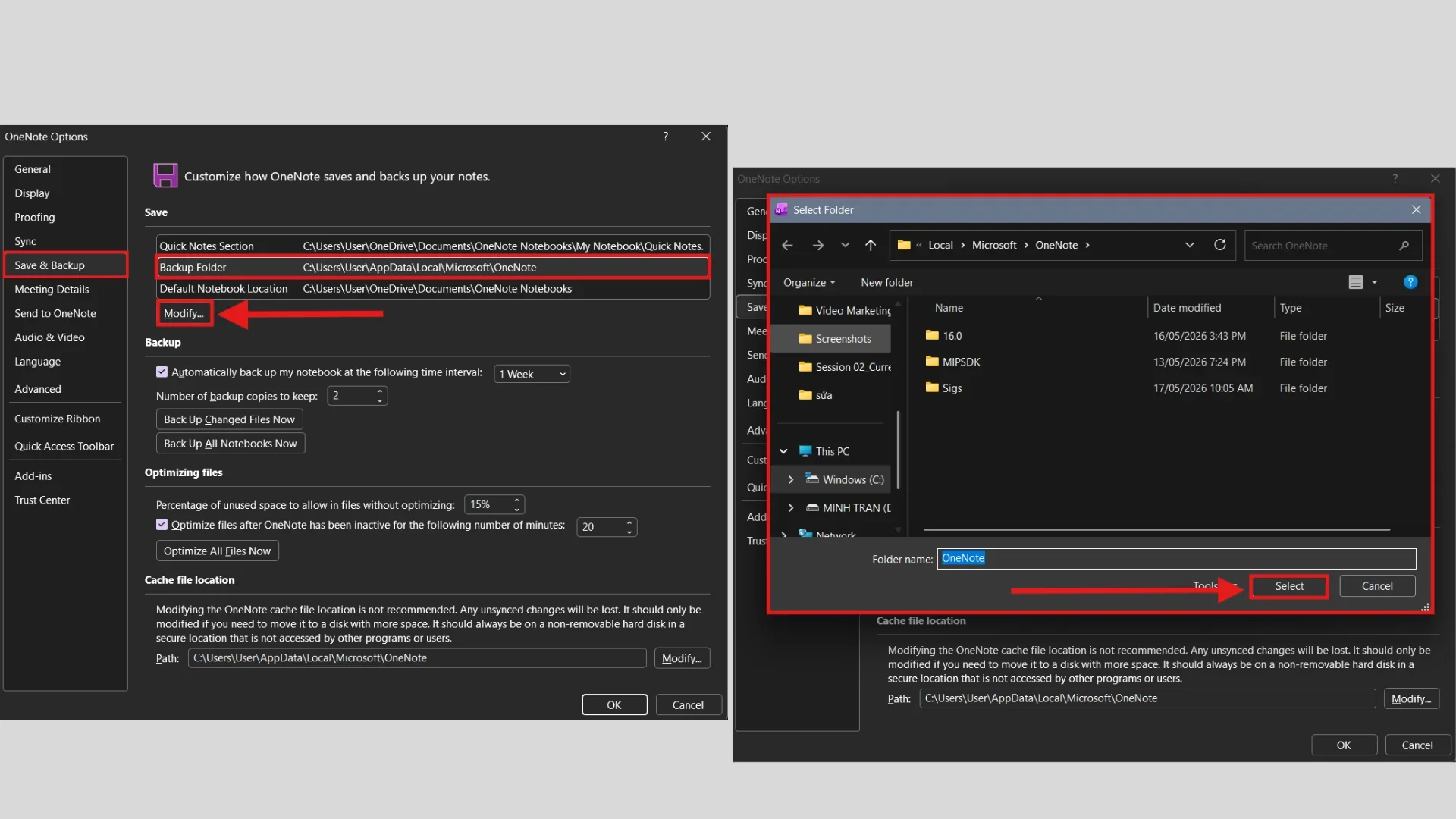1456x819 pixels.
Task: Go up one folder level
Action: 871,246
